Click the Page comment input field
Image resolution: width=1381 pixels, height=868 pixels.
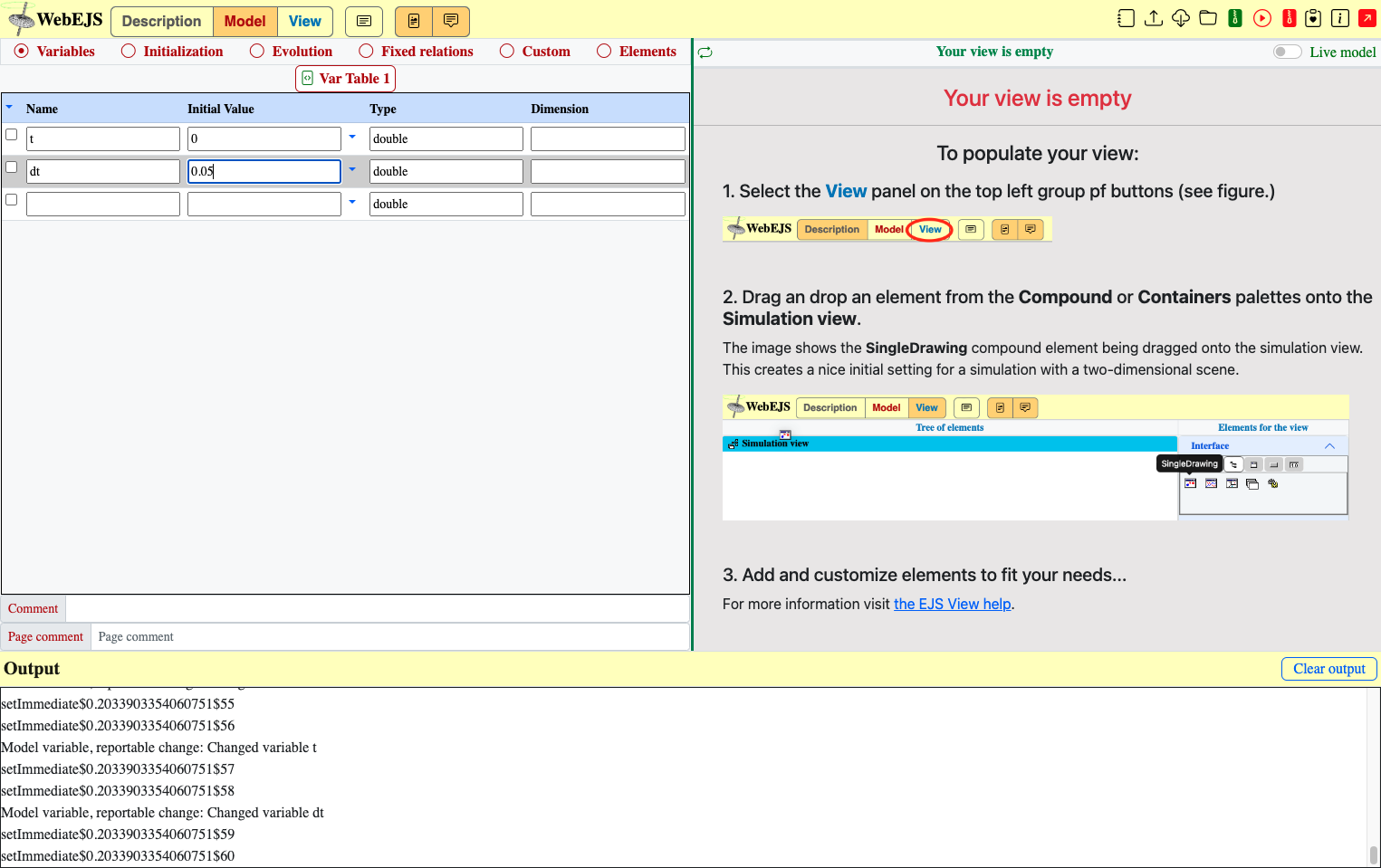point(390,637)
